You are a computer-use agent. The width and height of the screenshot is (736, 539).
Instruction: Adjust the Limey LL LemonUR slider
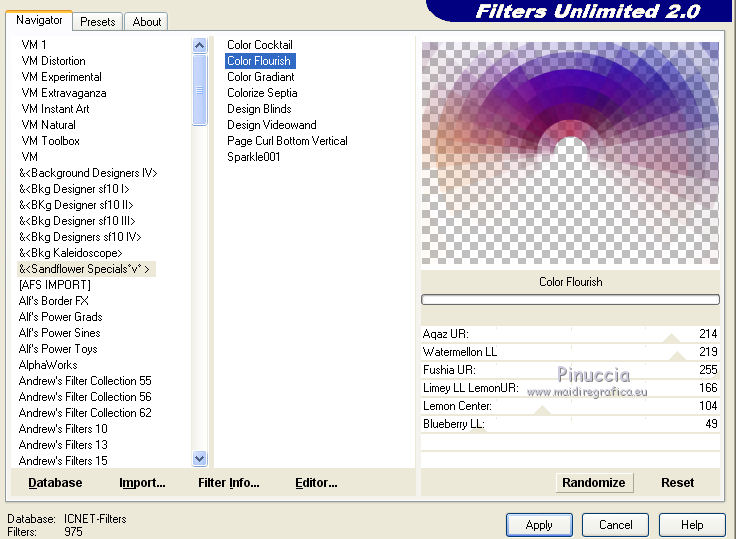(x=570, y=388)
